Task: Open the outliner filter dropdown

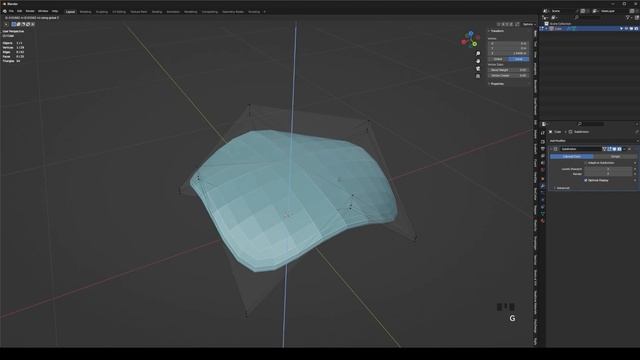Action: pyautogui.click(x=629, y=18)
